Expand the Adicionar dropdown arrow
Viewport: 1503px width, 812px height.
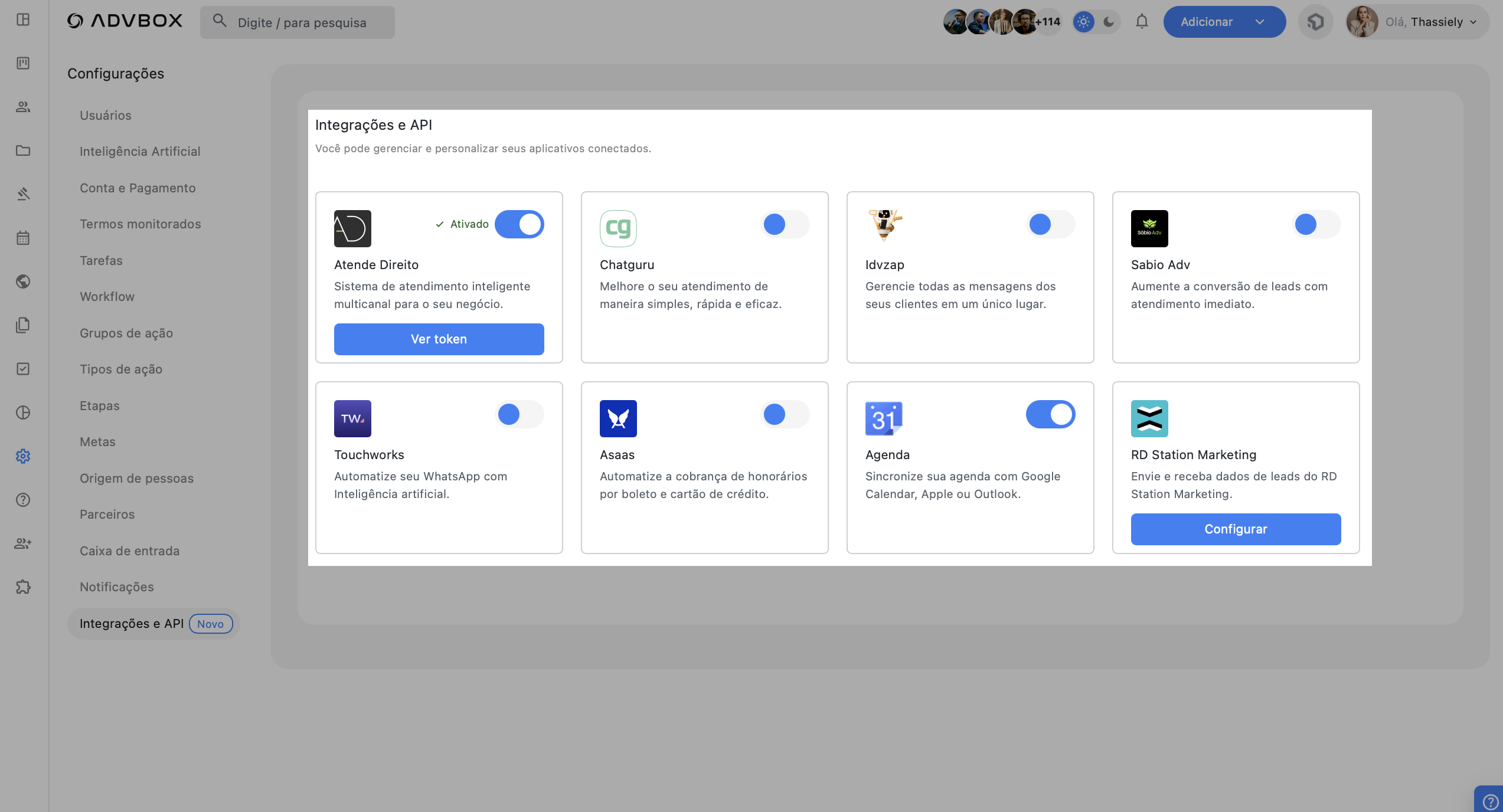pos(1260,22)
